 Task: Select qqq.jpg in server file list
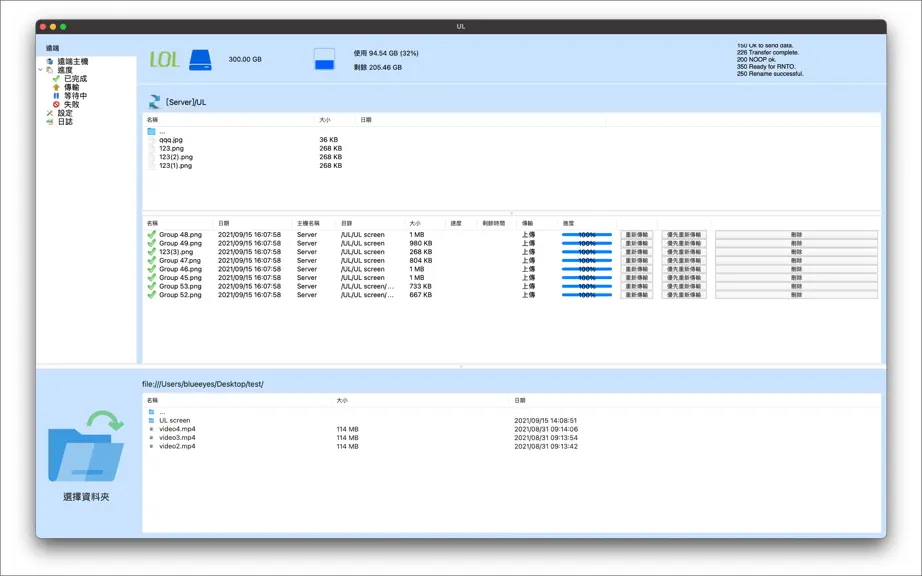pos(171,140)
